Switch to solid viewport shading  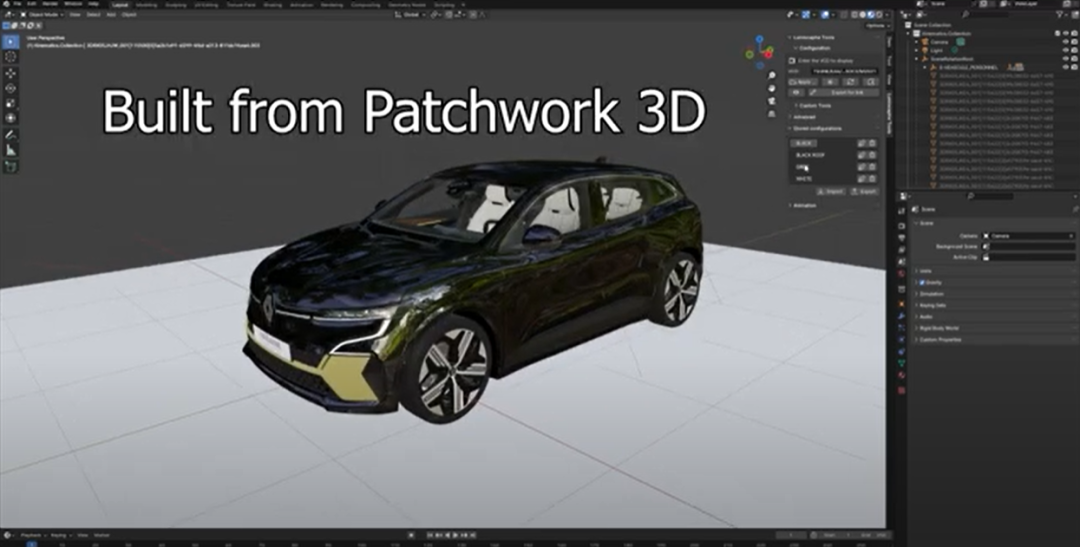[x=863, y=14]
